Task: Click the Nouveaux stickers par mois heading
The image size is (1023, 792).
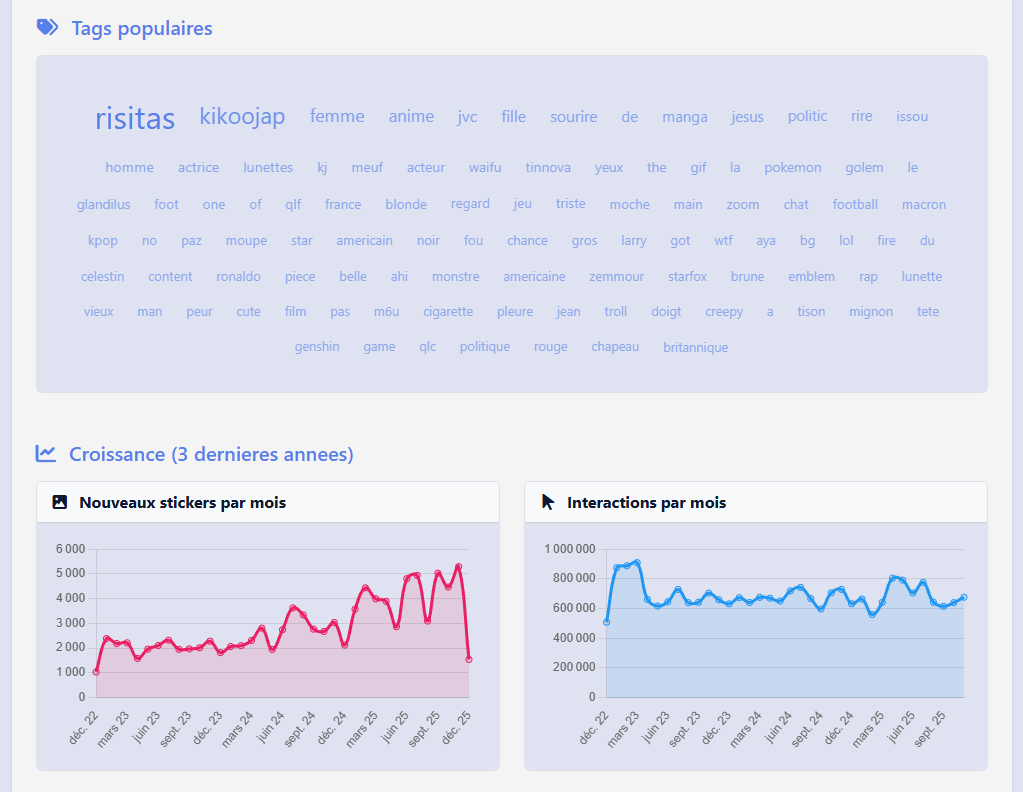Action: tap(182, 503)
